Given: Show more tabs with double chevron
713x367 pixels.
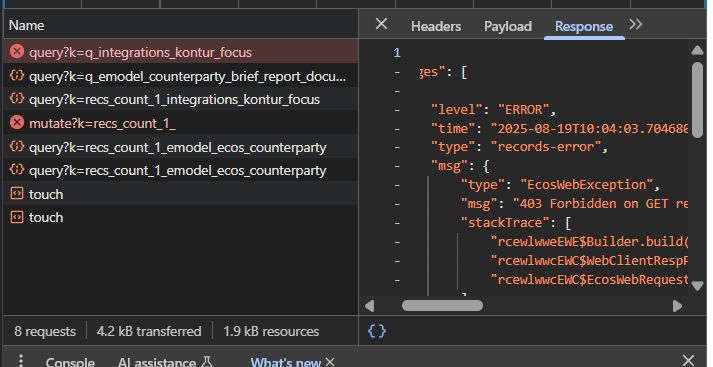Looking at the screenshot, I should (x=636, y=25).
